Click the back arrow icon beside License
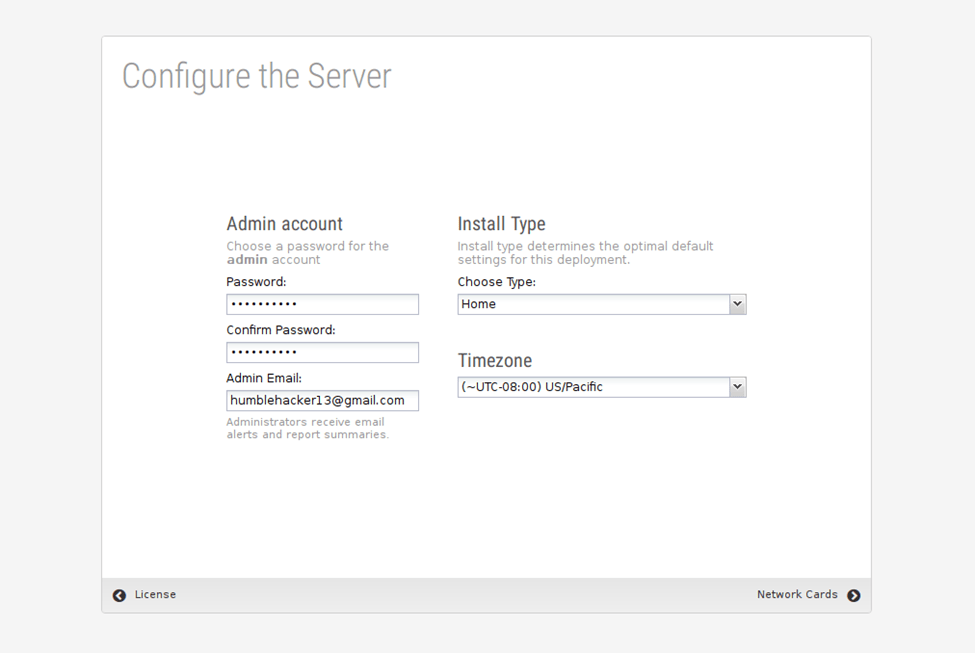This screenshot has height=653, width=975. tap(119, 595)
